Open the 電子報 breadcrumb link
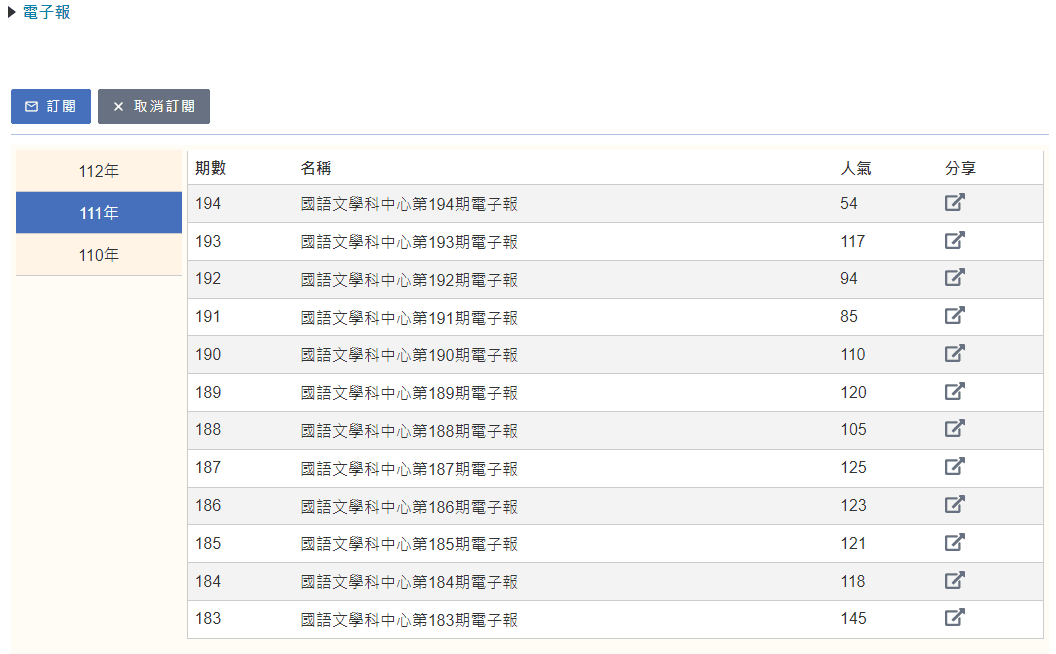The height and width of the screenshot is (654, 1056). pos(46,12)
